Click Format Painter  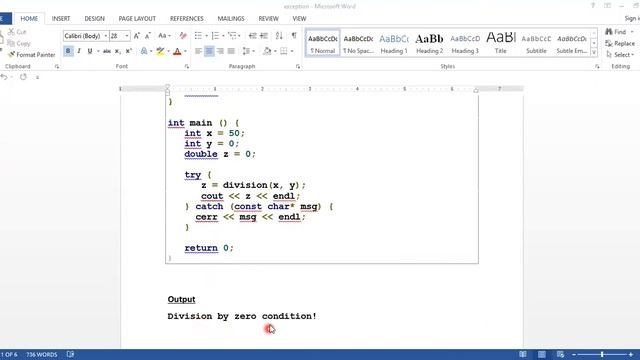point(31,54)
